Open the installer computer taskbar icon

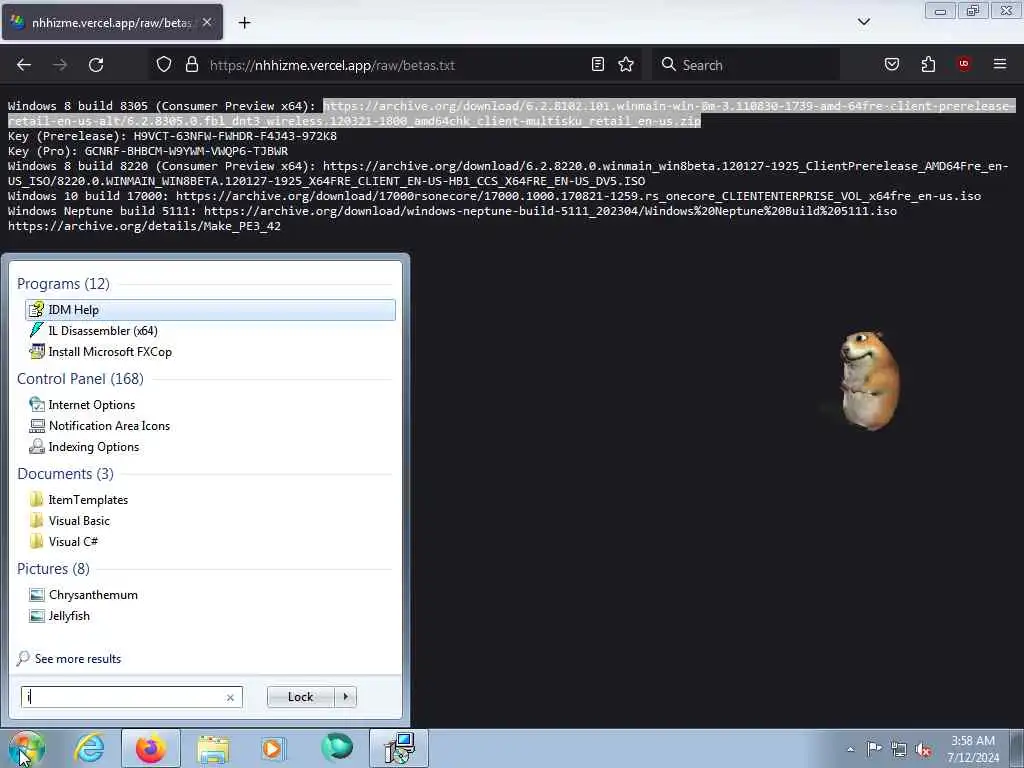399,748
